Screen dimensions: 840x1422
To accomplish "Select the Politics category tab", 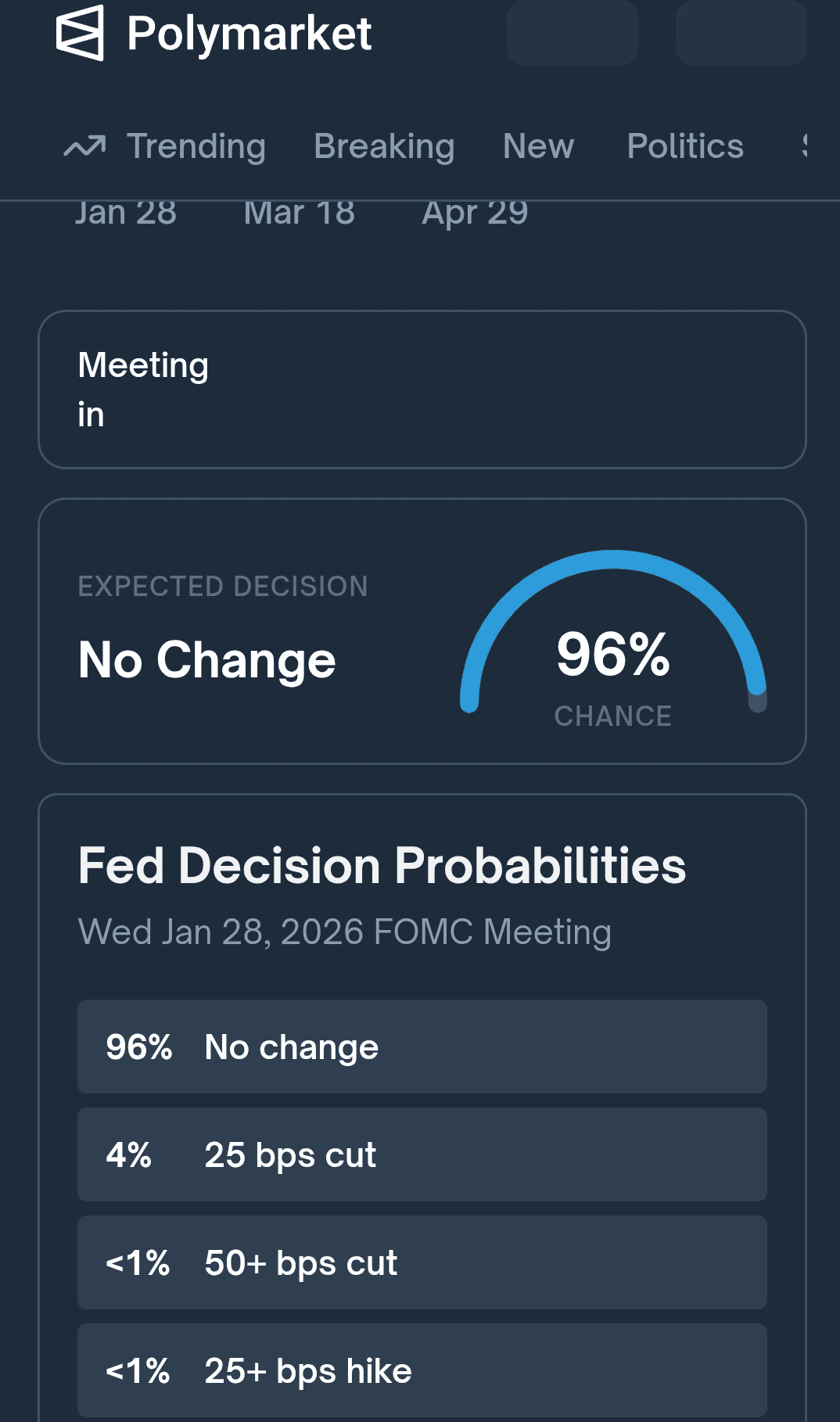I will [685, 146].
